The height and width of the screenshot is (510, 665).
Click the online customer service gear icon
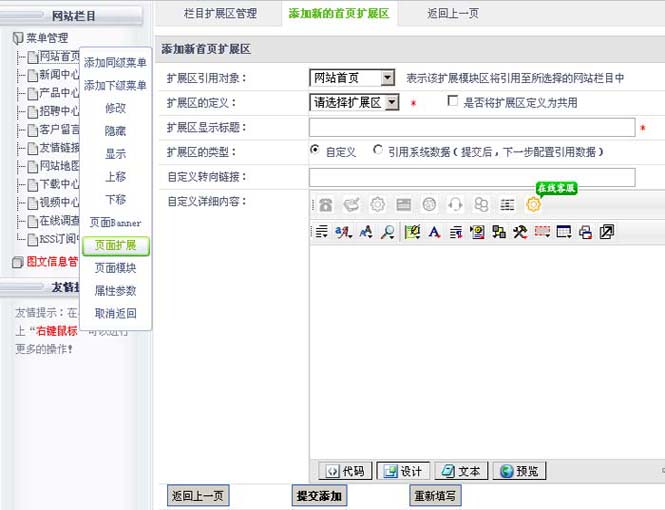pos(534,205)
